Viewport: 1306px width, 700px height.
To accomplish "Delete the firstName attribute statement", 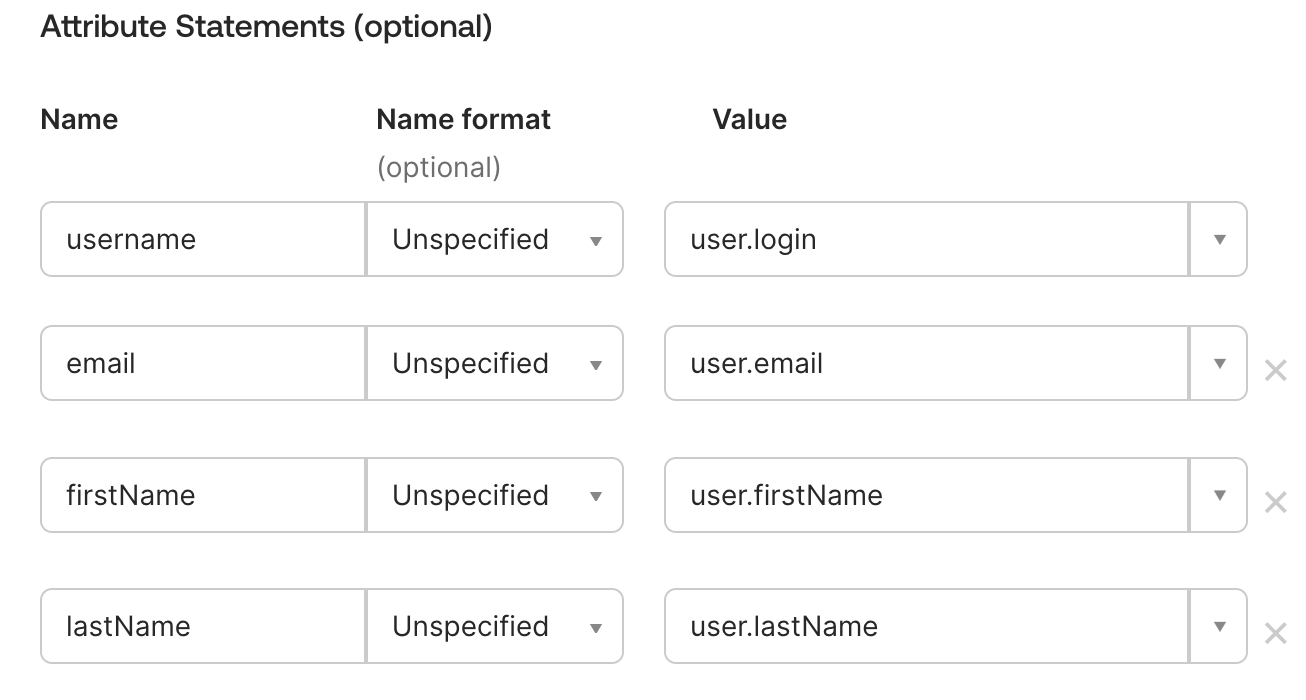I will click(1277, 501).
